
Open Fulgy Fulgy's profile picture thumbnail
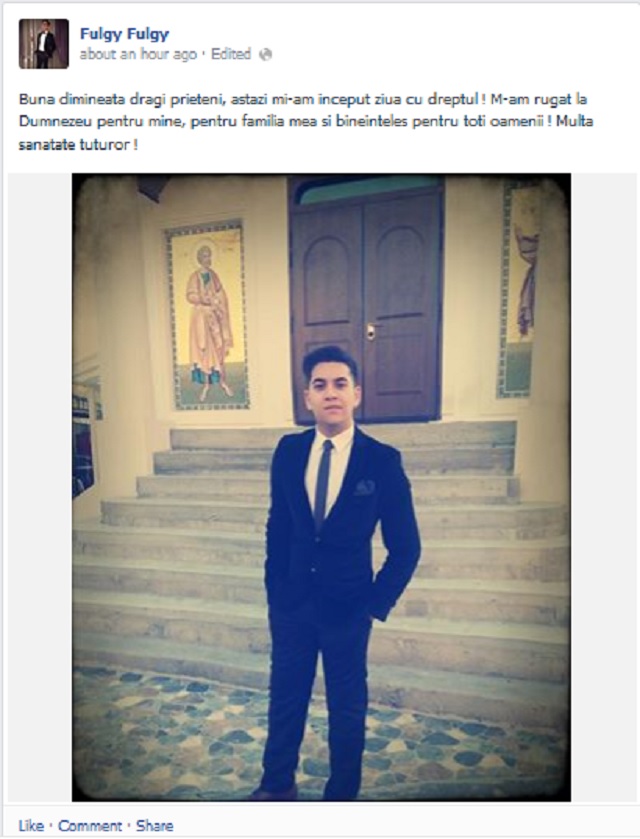(44, 44)
